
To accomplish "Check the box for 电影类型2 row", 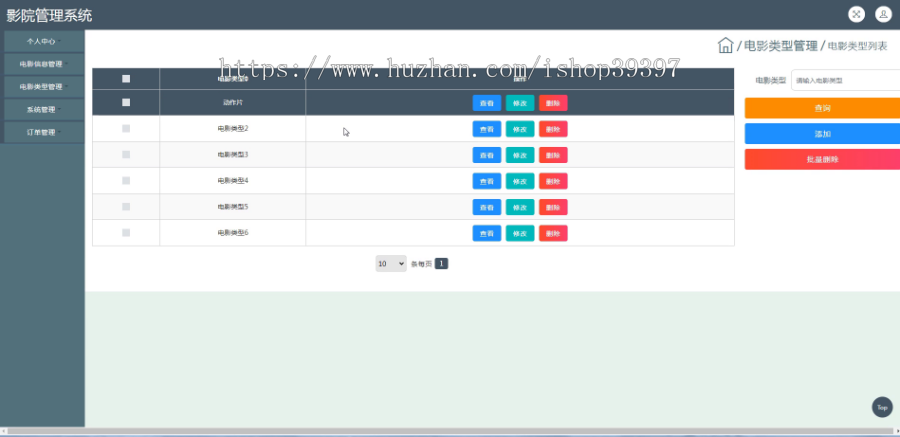I will tap(126, 129).
